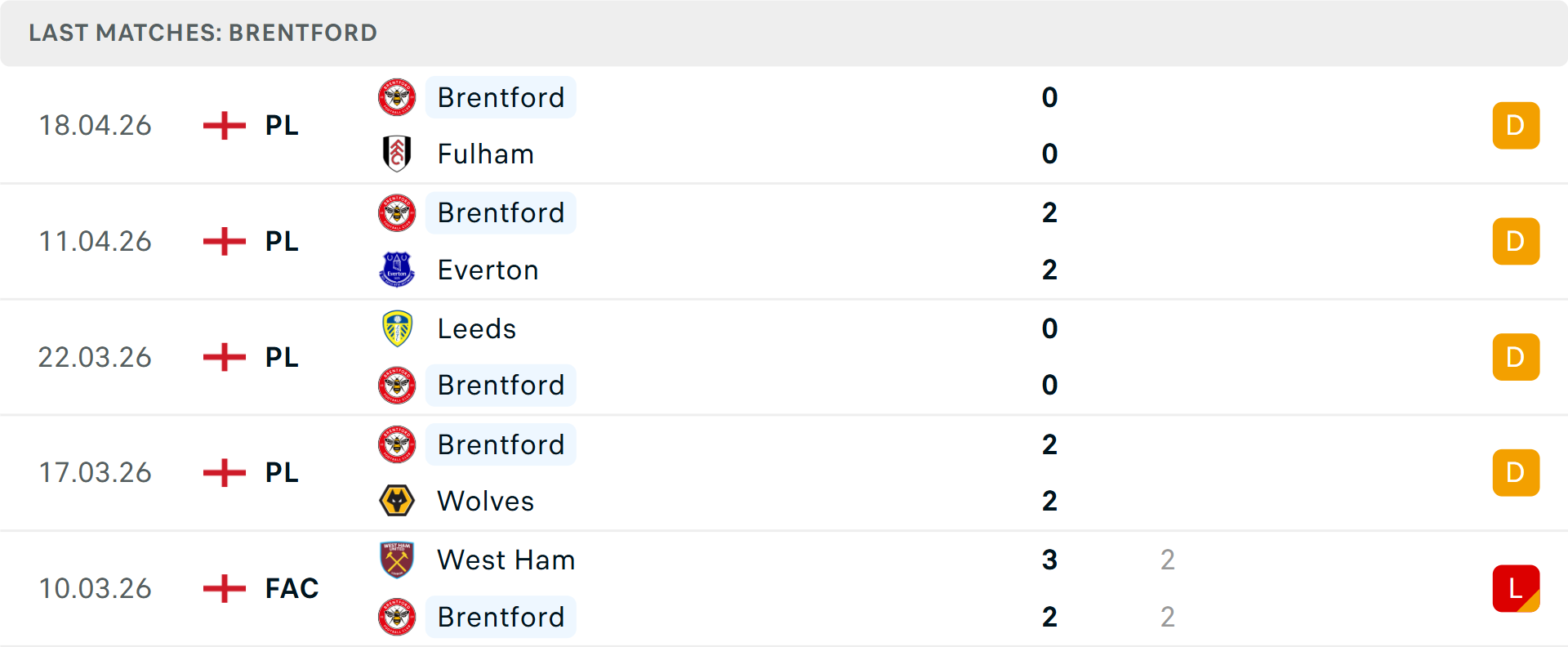Select the Fulham club badge
Screen dimensions: 1568x647
(397, 154)
